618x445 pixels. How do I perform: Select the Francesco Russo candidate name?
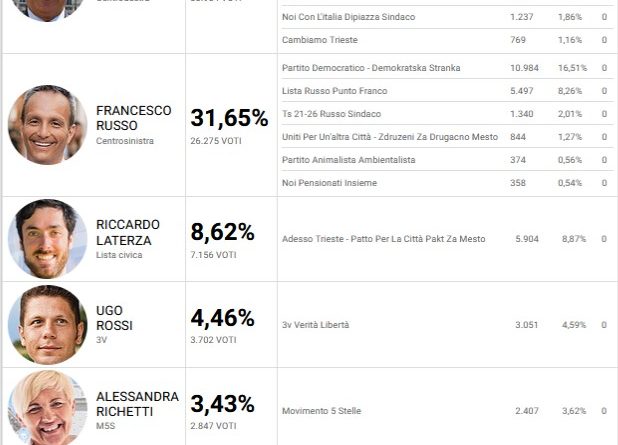click(134, 118)
